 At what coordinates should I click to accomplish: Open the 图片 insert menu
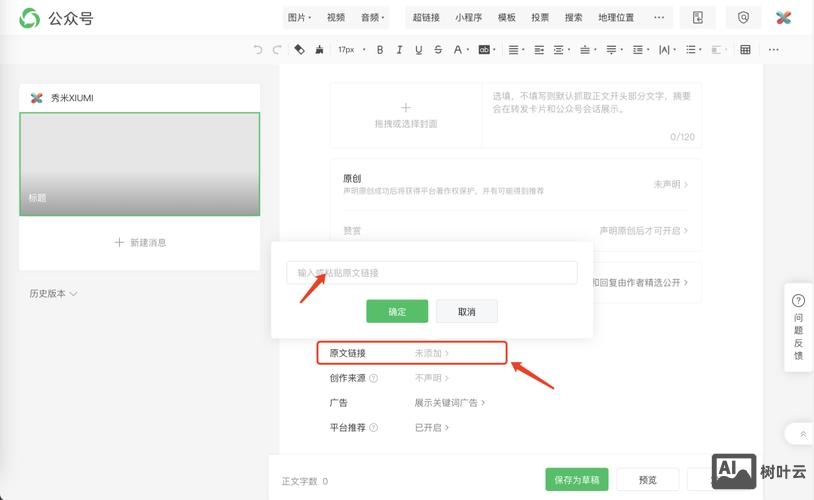pyautogui.click(x=299, y=18)
